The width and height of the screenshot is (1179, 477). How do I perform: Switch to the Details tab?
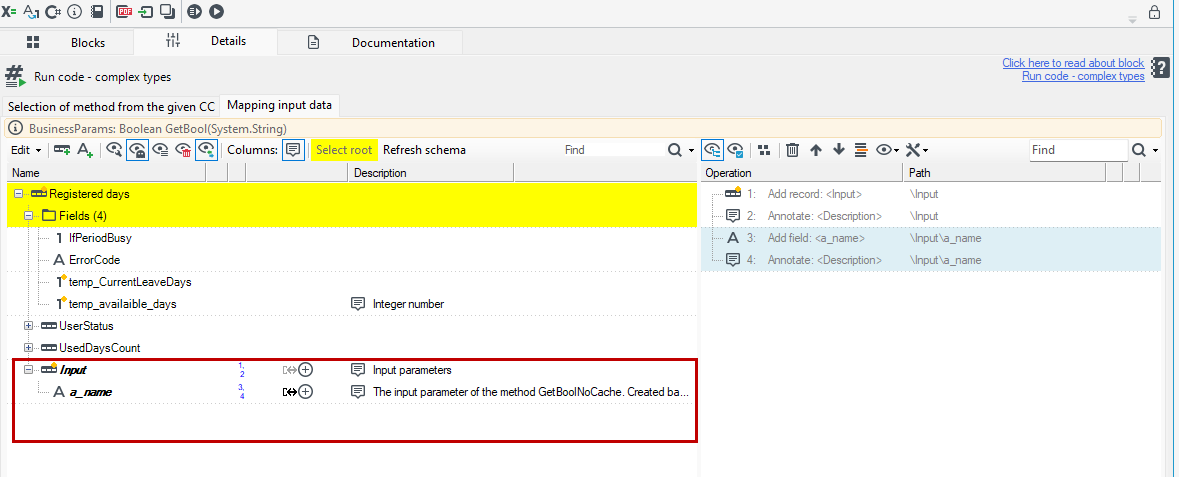click(x=206, y=41)
